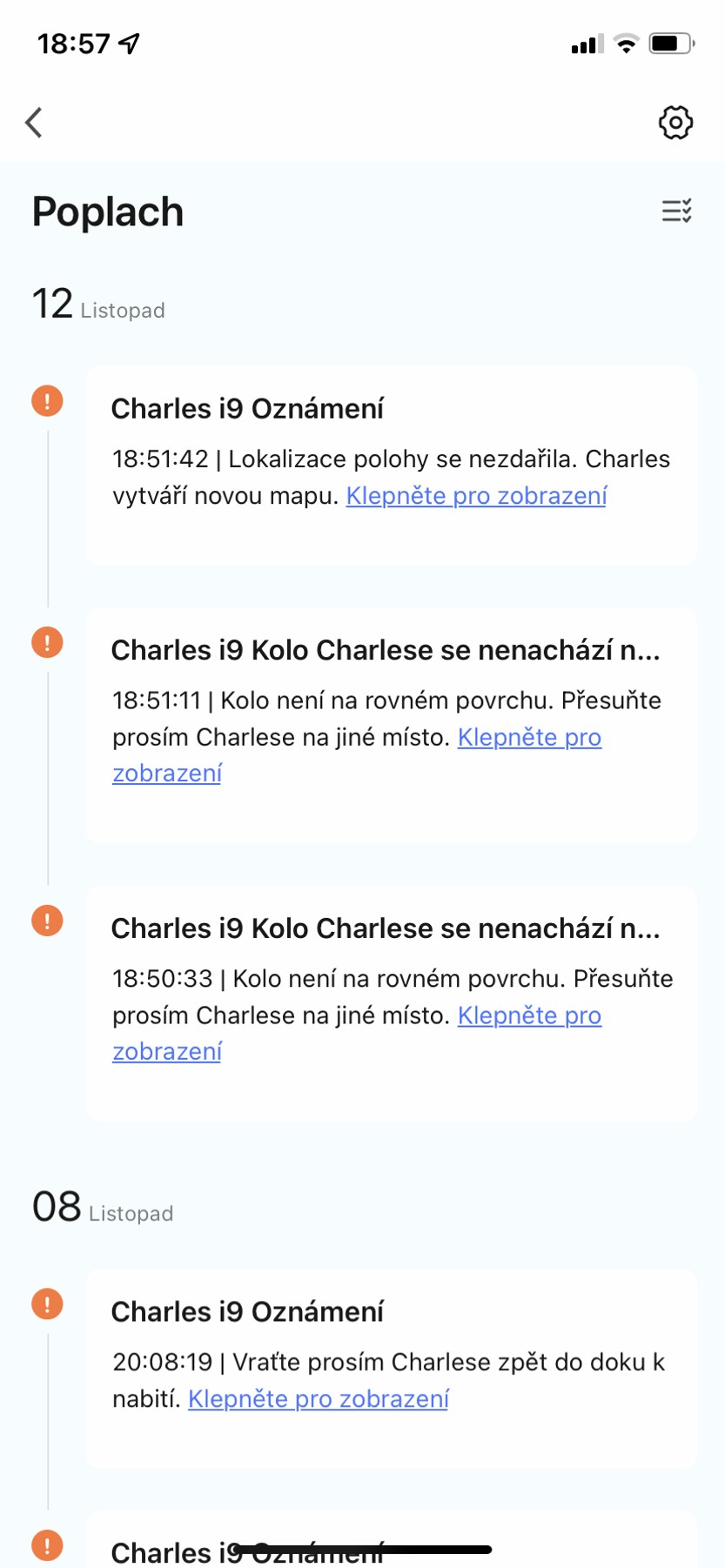This screenshot has width=725, height=1568.
Task: Tap the battery indicator in status bar
Action: [x=670, y=44]
